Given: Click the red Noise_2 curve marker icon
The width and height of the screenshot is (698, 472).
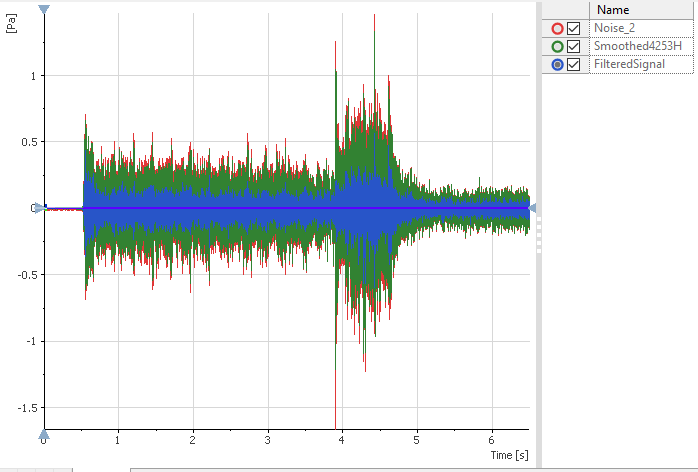Looking at the screenshot, I should coord(557,28).
